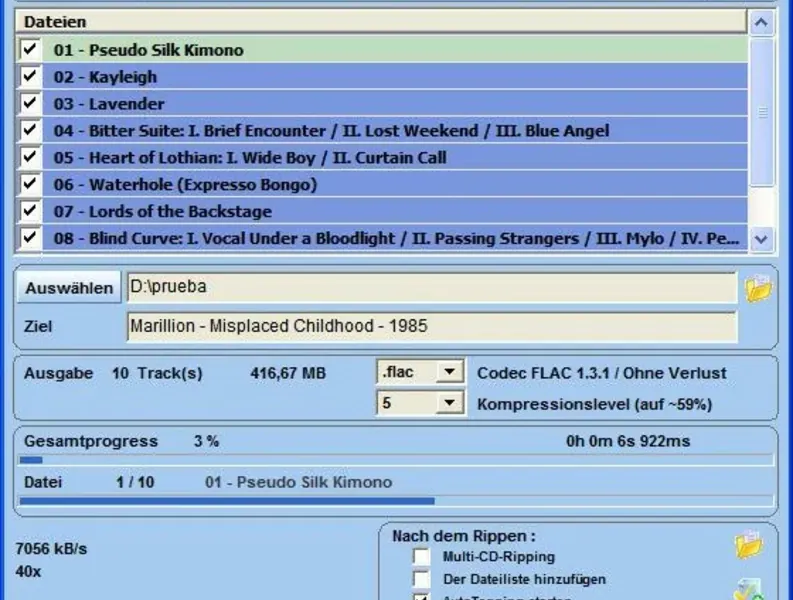This screenshot has height=600, width=793.
Task: Click the Ziel folder name field
Action: click(431, 326)
